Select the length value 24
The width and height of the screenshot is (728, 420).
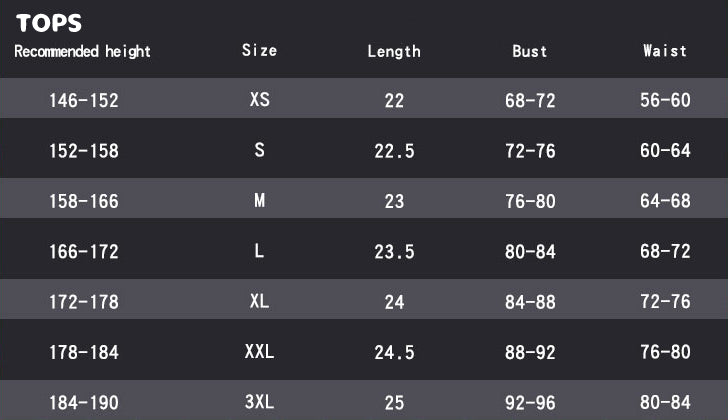pyautogui.click(x=394, y=302)
